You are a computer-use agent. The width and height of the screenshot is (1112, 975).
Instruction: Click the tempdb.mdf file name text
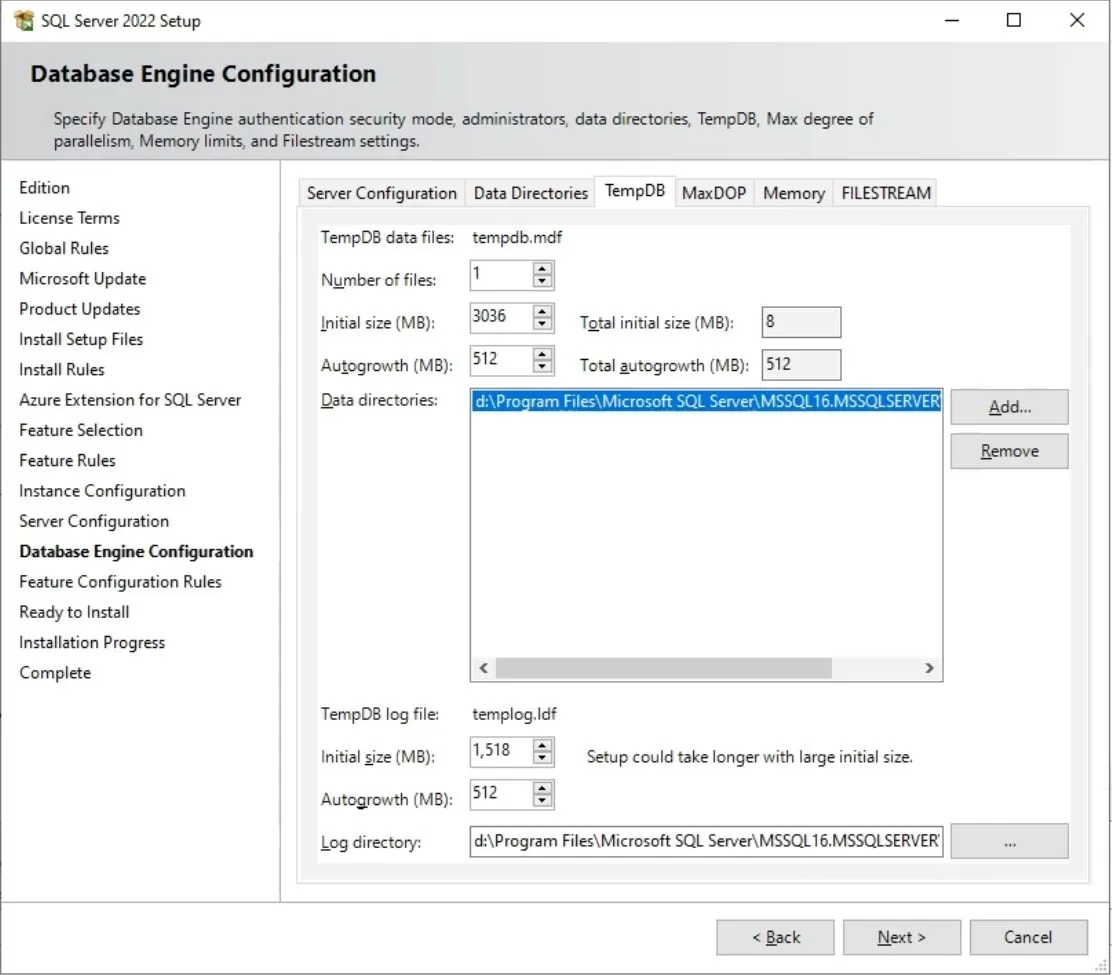coord(517,238)
